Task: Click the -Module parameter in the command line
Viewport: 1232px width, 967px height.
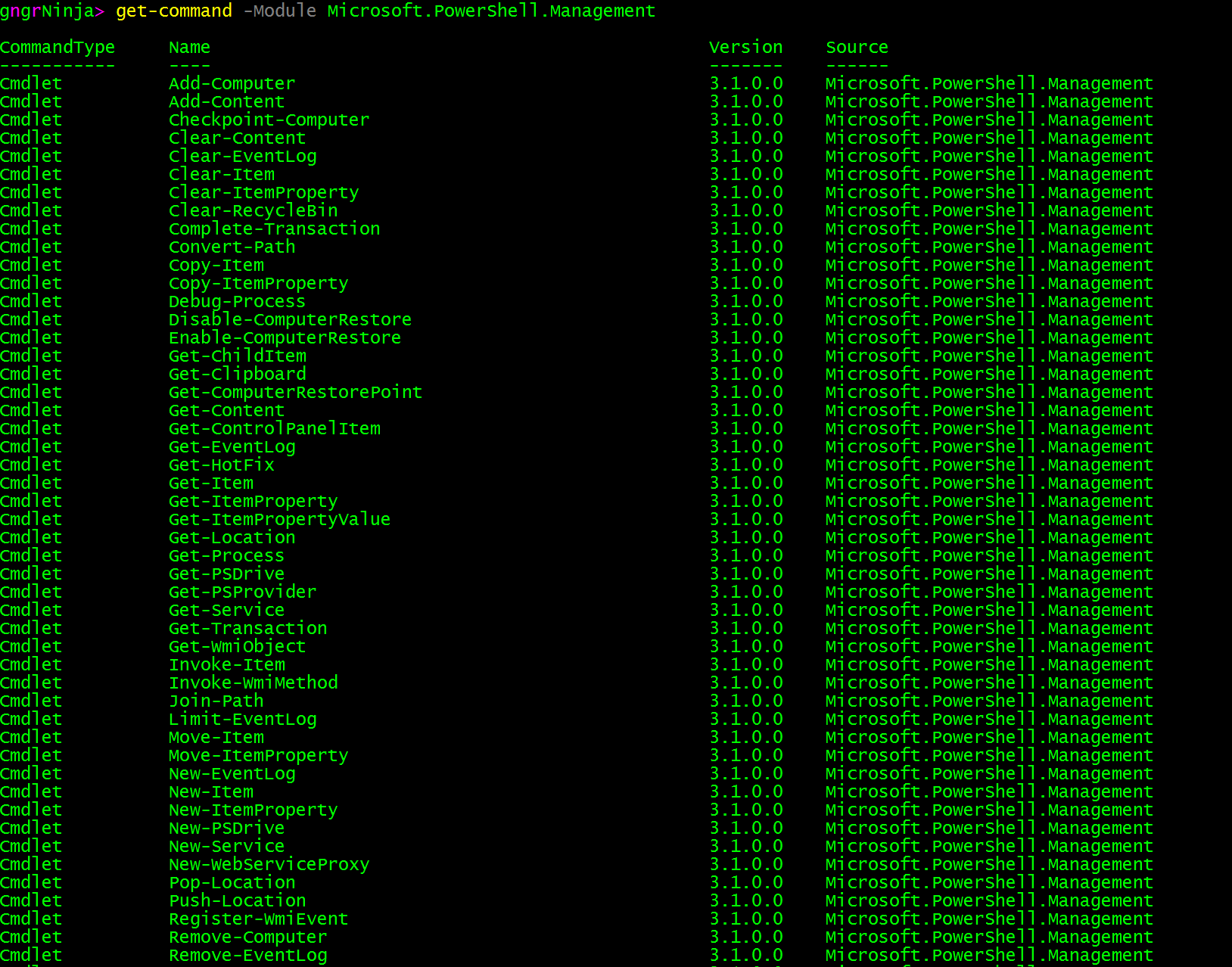Action: pyautogui.click(x=280, y=11)
